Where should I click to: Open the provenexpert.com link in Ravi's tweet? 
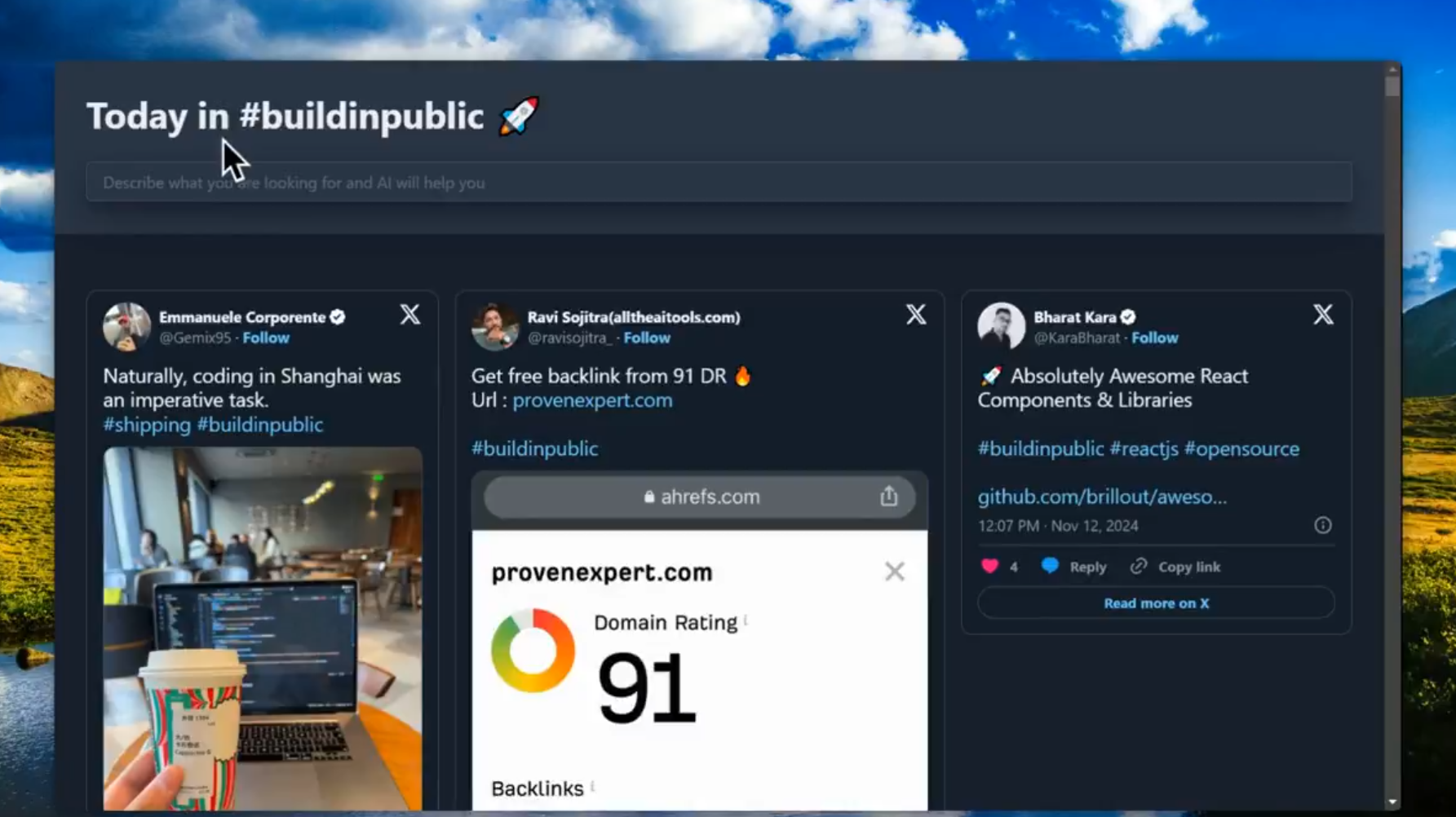(592, 400)
